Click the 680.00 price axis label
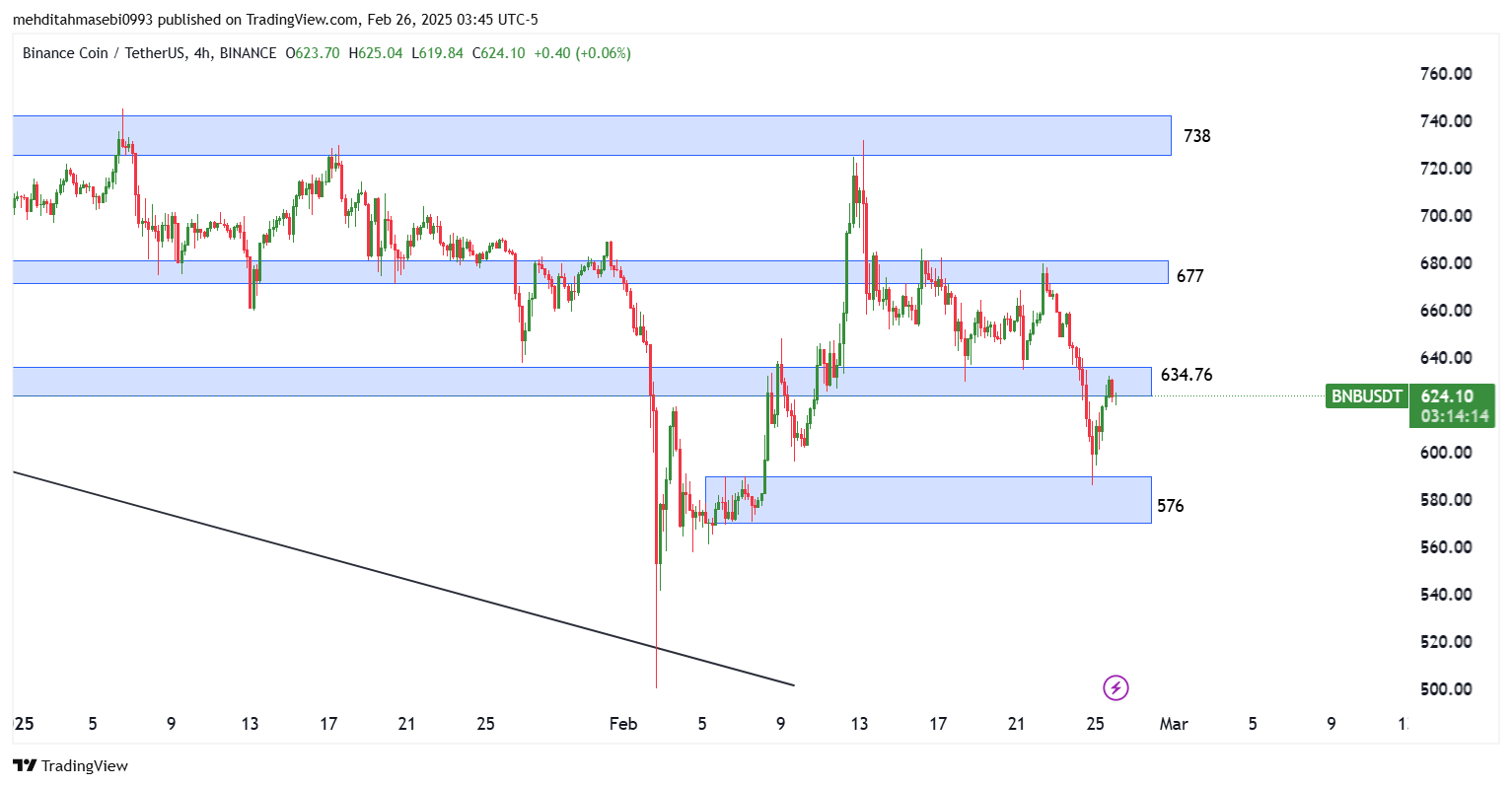This screenshot has height=787, width=1512. 1446,263
